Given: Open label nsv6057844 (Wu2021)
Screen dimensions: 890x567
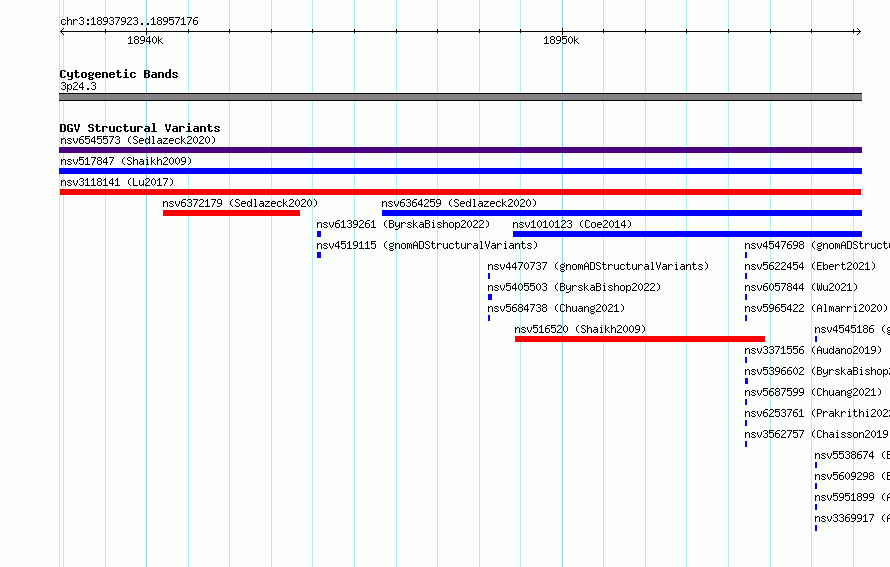Looking at the screenshot, I should pyautogui.click(x=801, y=287).
